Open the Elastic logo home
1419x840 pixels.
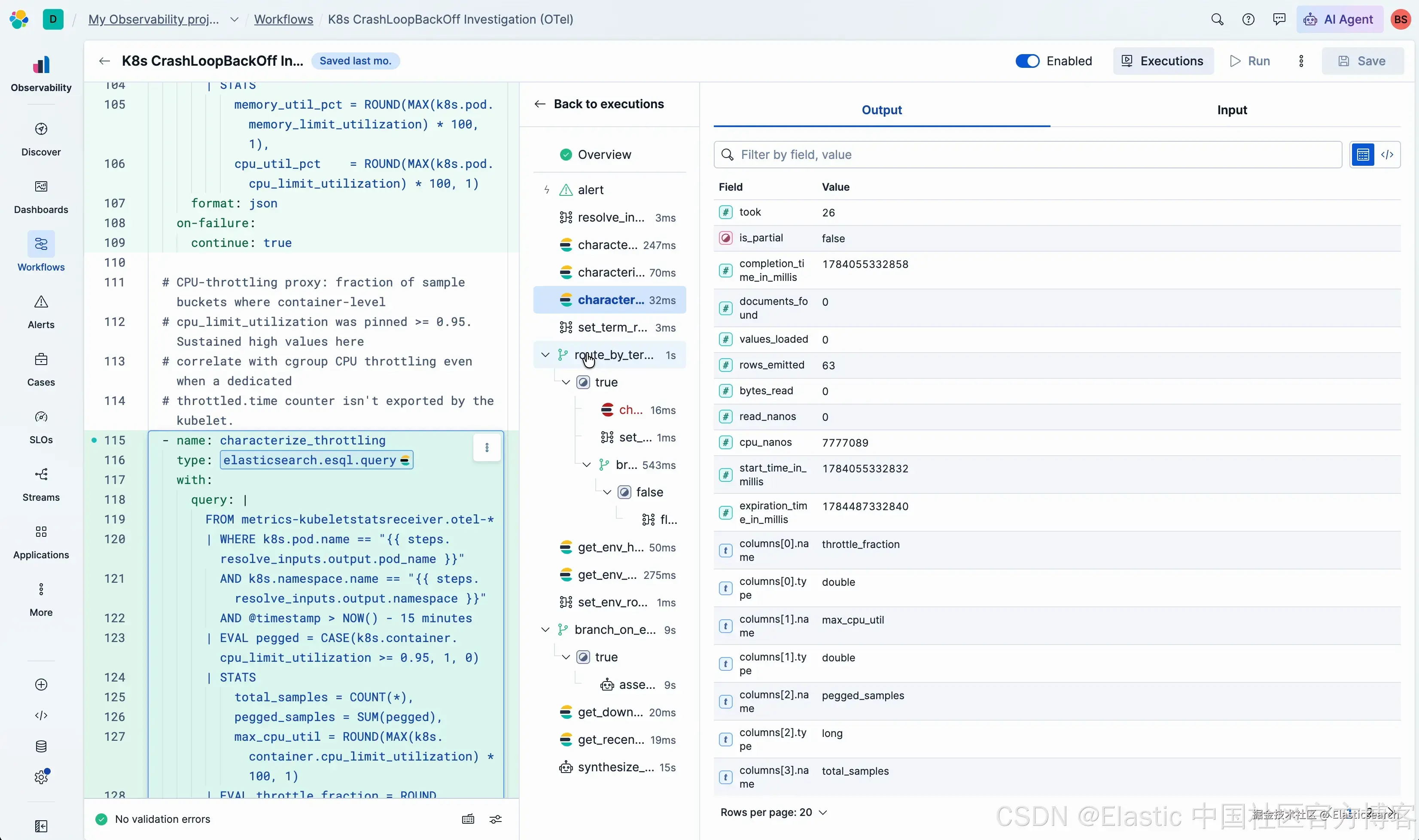18,19
